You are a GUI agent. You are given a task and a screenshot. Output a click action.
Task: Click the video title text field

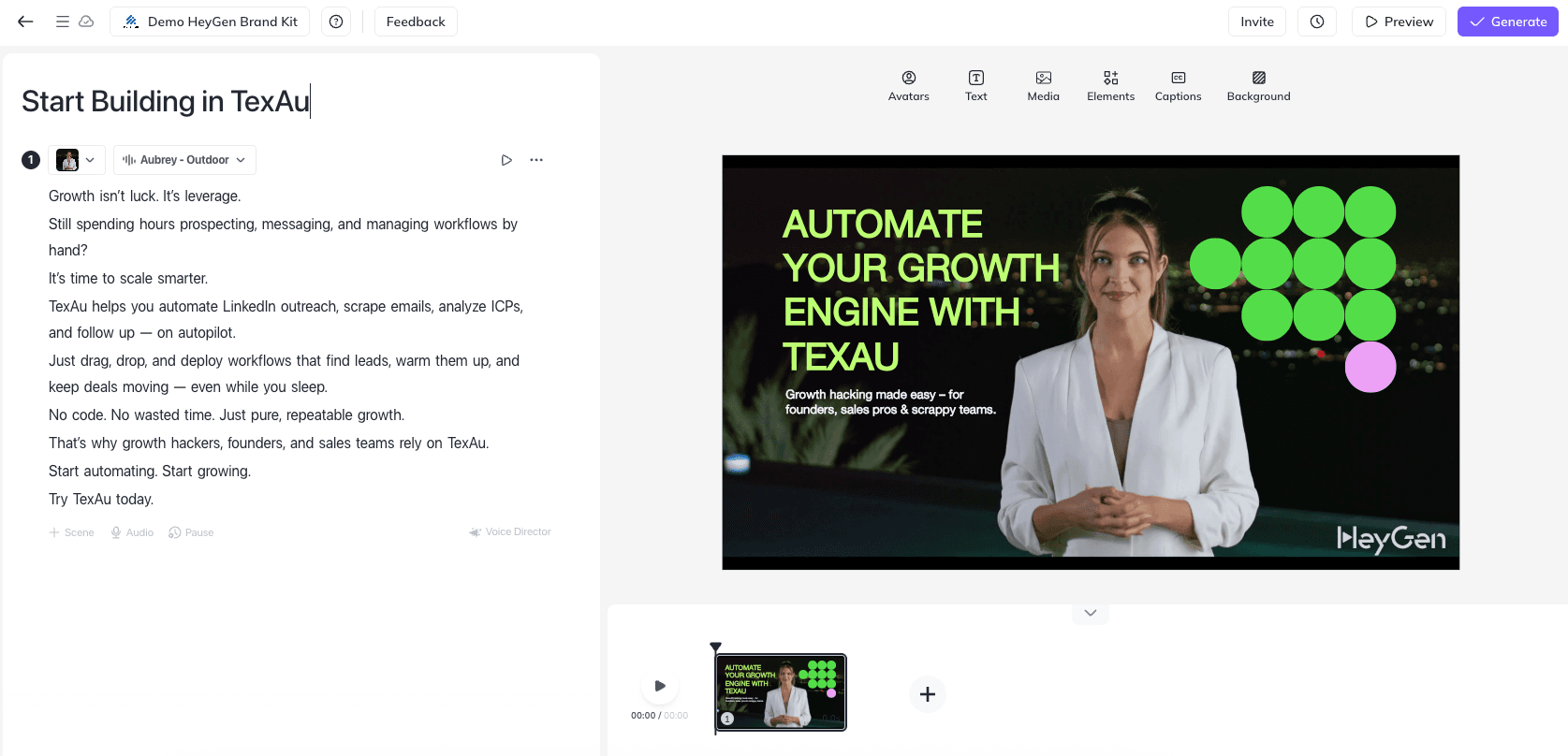coord(166,101)
